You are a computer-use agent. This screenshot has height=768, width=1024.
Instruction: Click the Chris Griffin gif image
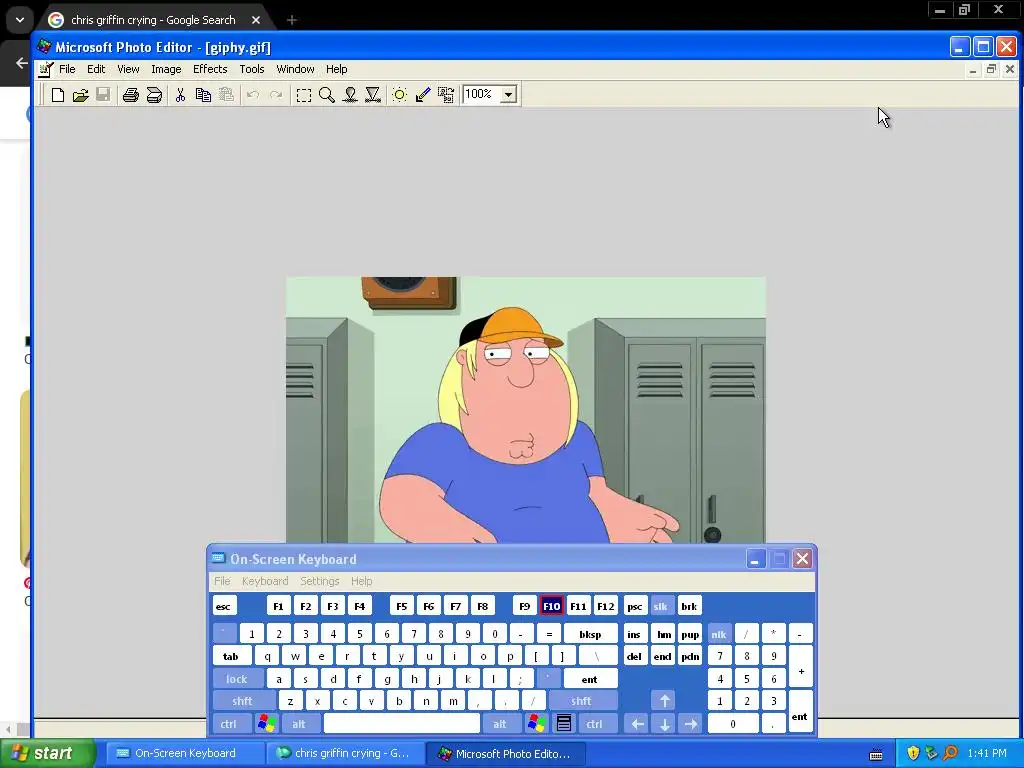(526, 410)
